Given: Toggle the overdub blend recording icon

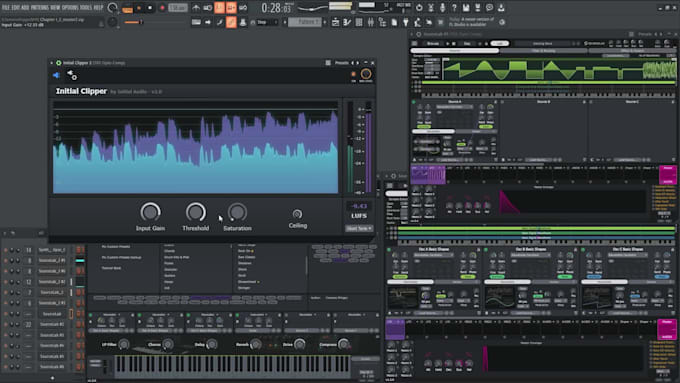Looking at the screenshot, I should 231,8.
